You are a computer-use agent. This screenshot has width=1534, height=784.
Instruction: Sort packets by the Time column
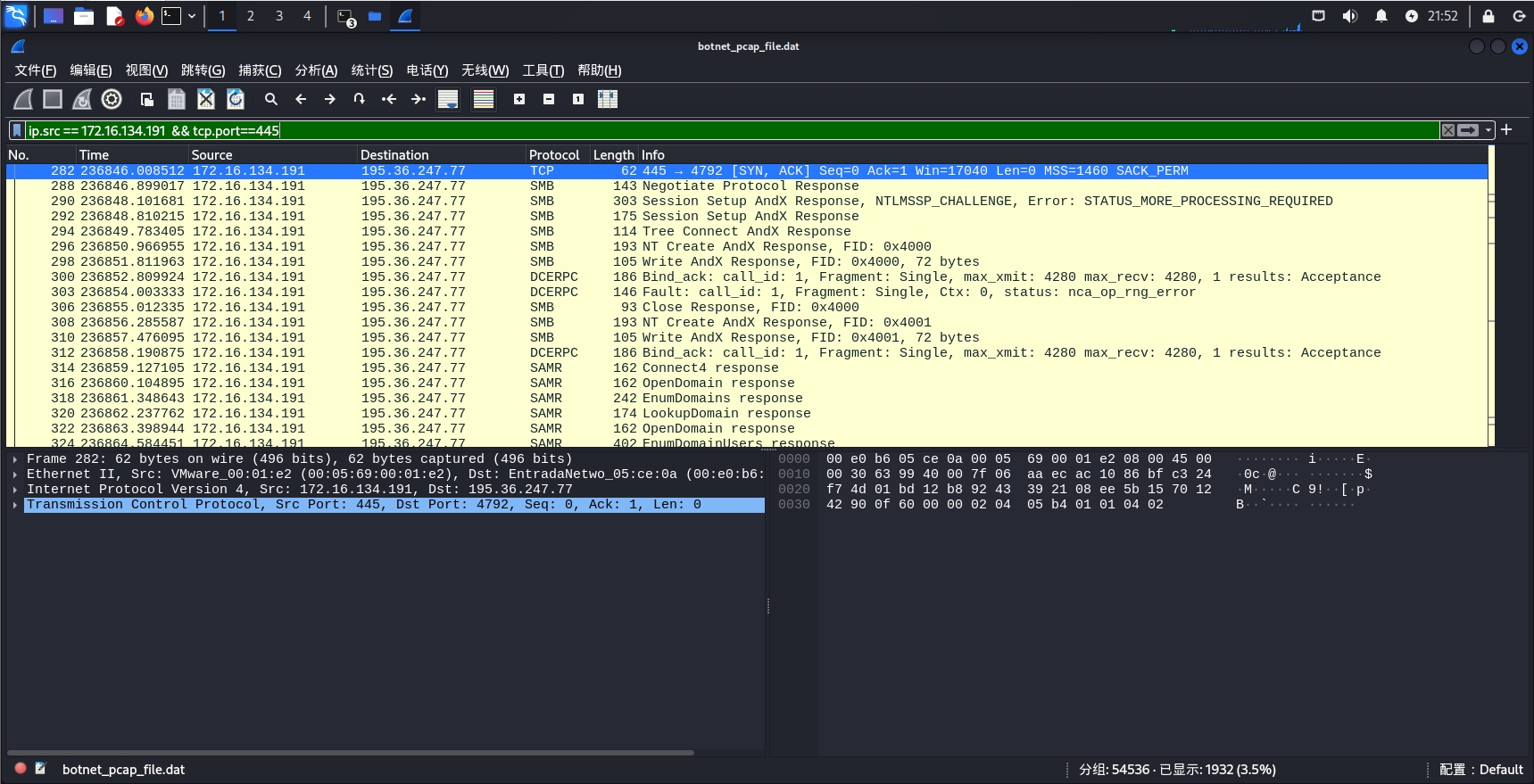(132, 154)
